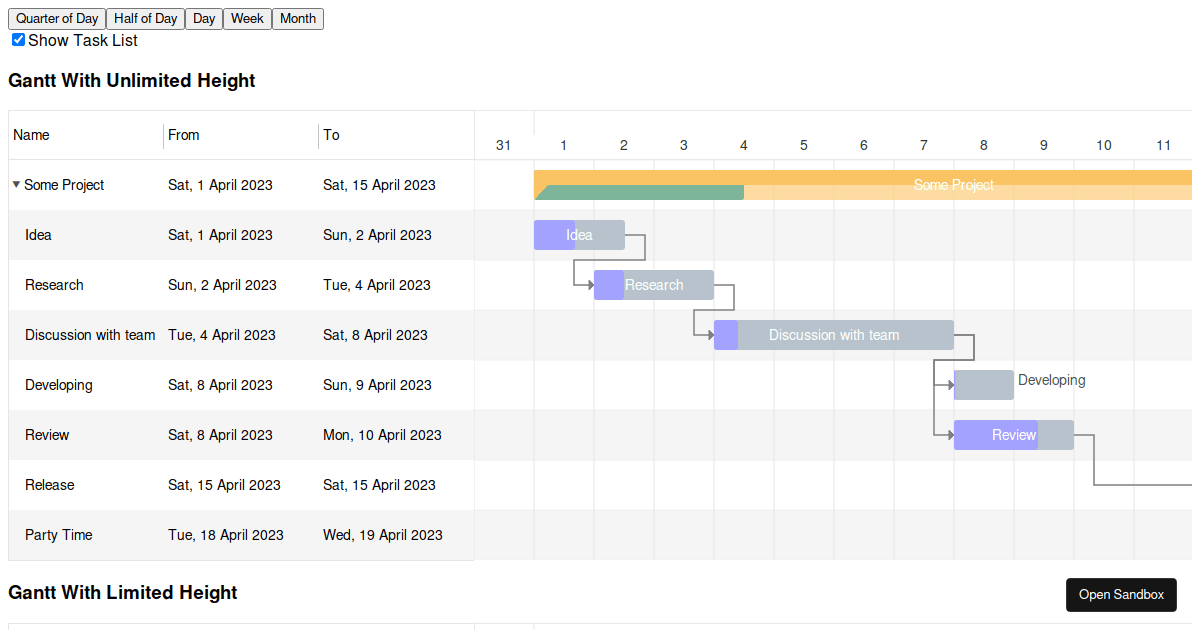Select the Half of Day scale
Viewport: 1200px width, 630px height.
(145, 18)
